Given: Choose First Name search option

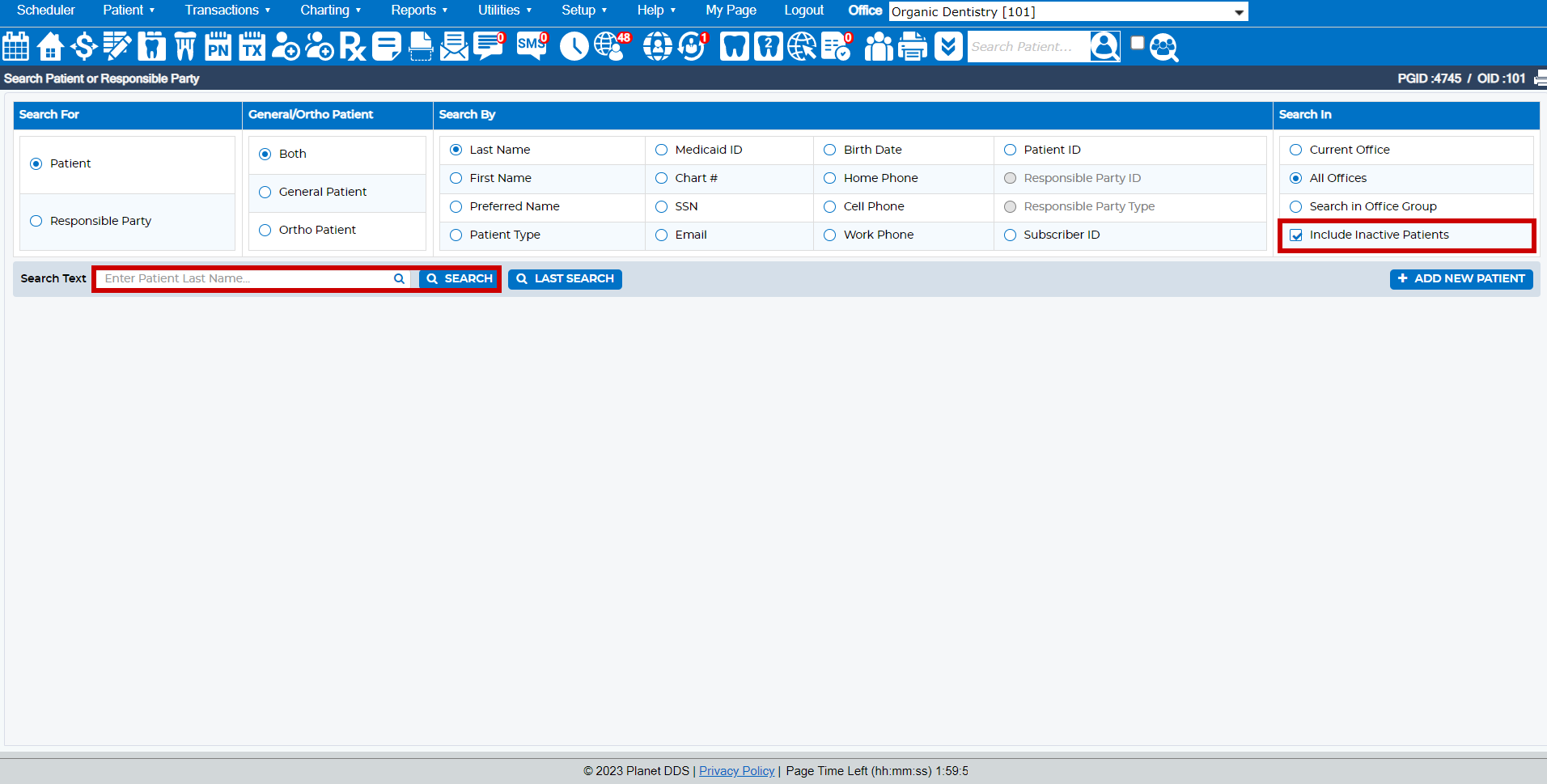Looking at the screenshot, I should click(x=456, y=178).
